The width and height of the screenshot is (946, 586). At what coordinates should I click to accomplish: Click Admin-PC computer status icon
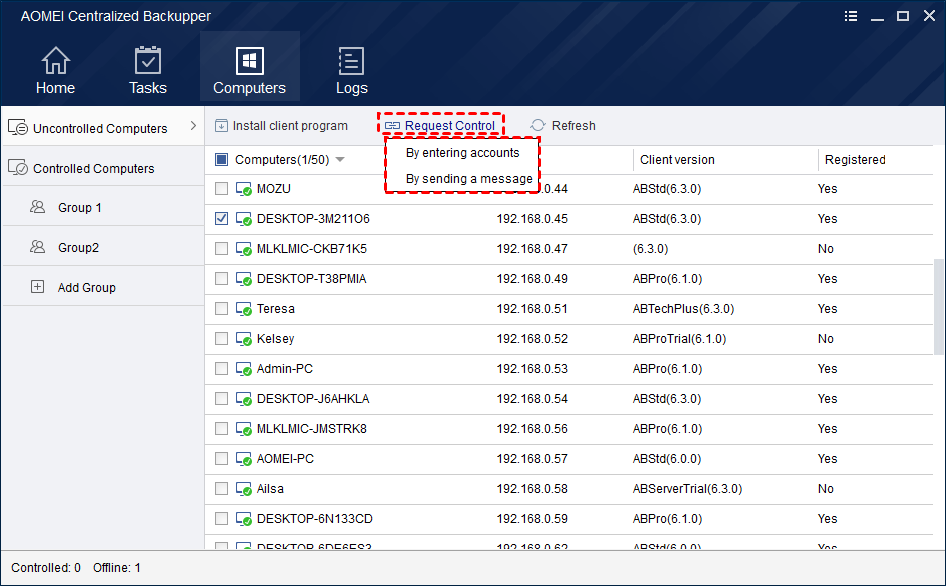(244, 369)
